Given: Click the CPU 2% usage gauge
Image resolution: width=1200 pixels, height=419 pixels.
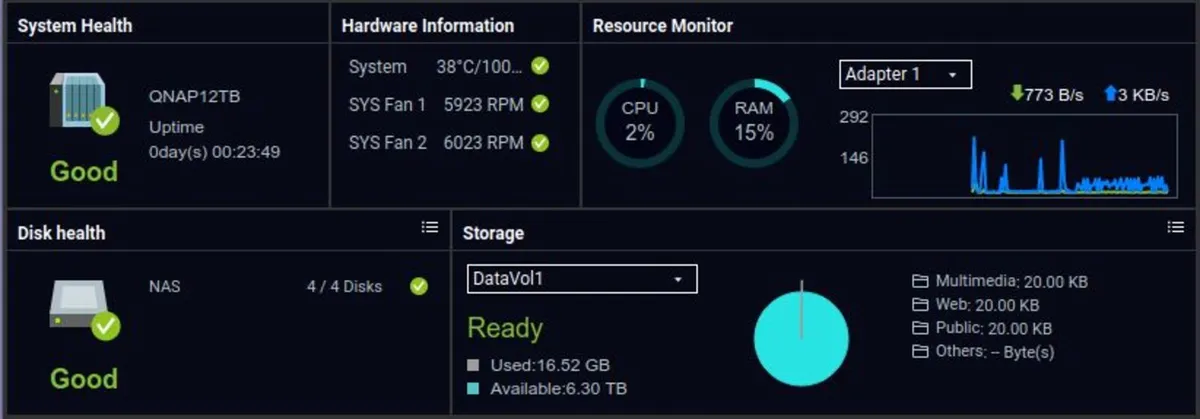Looking at the screenshot, I should point(640,123).
